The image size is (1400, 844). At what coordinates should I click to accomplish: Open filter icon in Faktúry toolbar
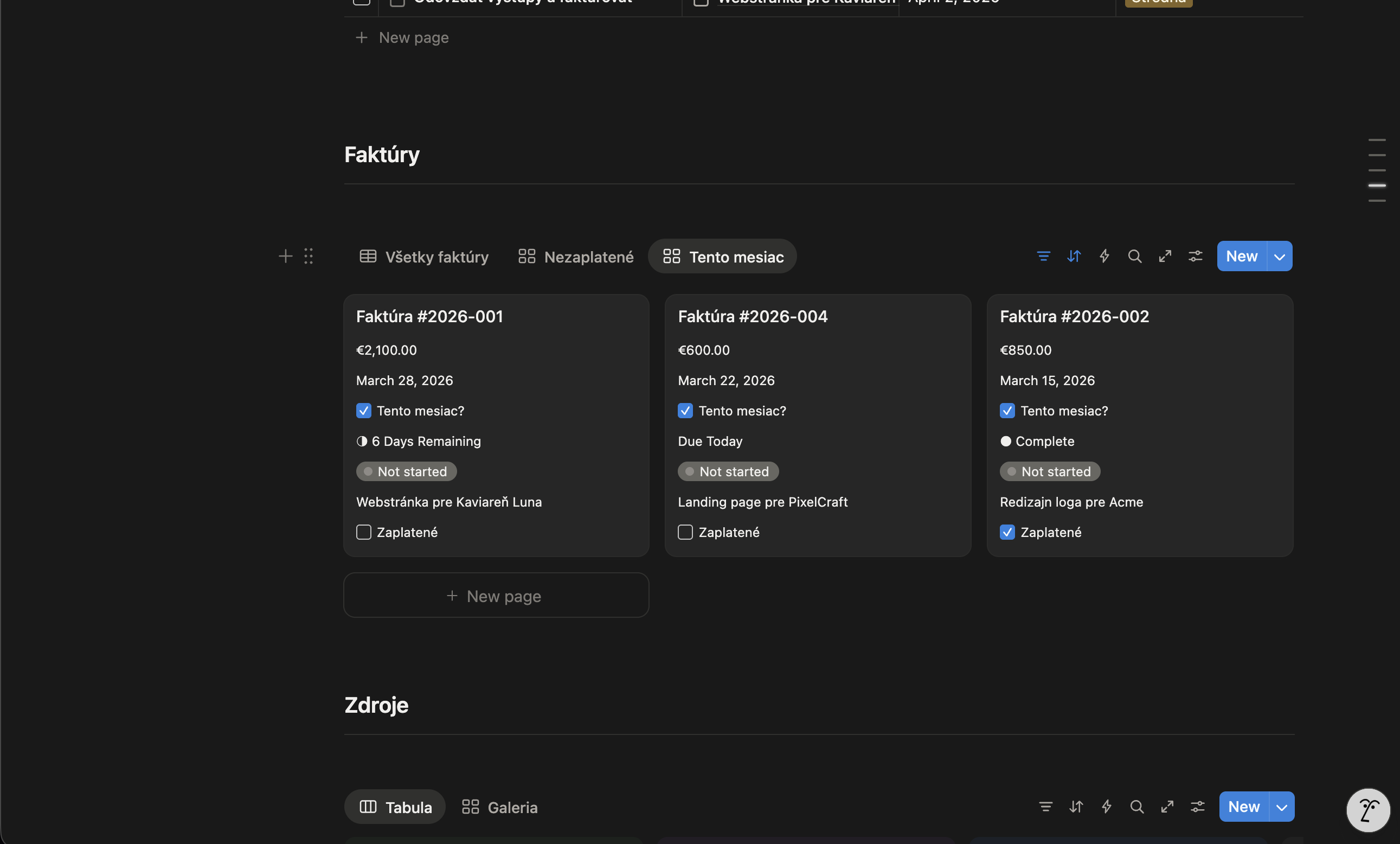[1043, 257]
